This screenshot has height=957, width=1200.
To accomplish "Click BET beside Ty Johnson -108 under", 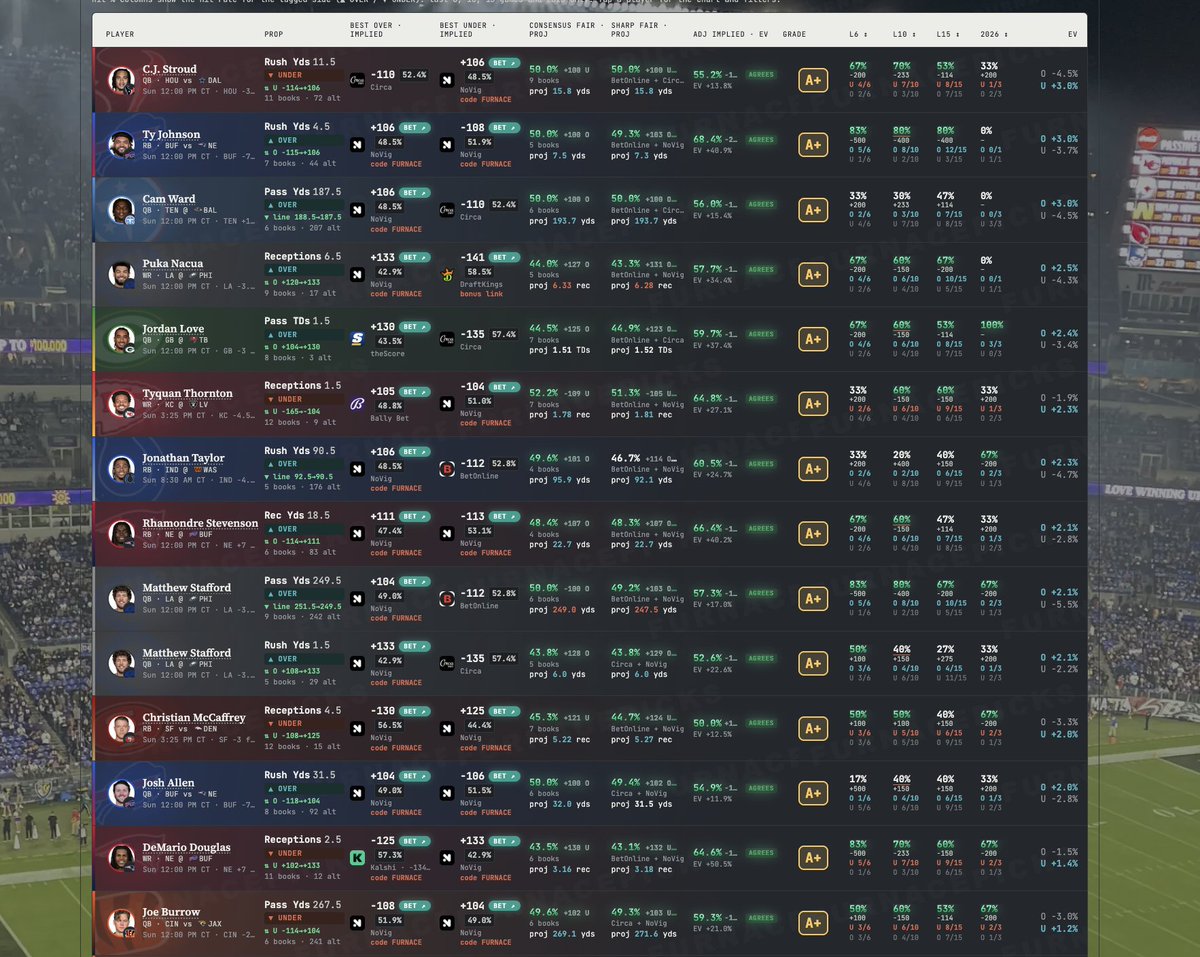I will tap(505, 128).
